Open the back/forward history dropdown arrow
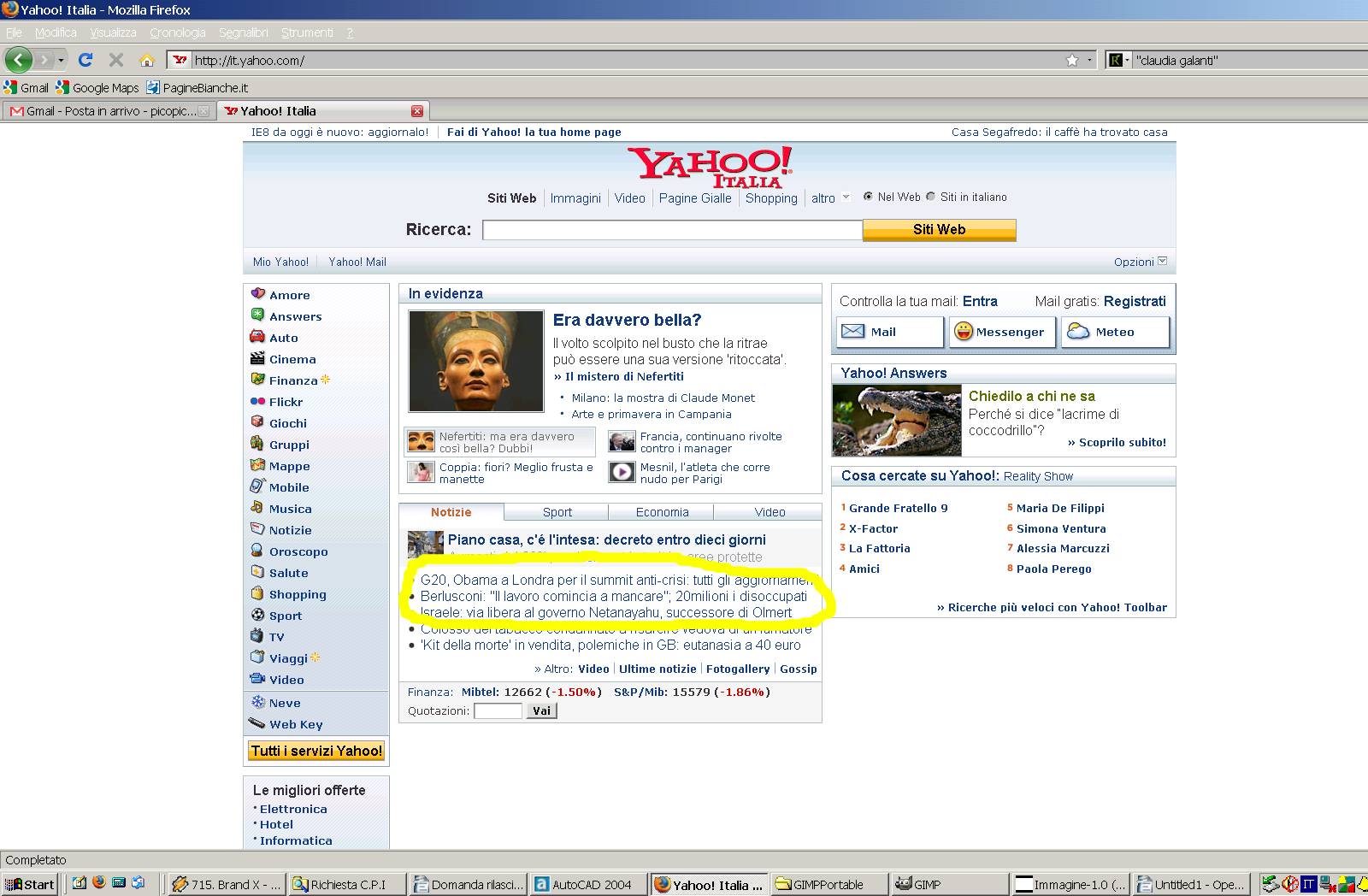Screen dimensions: 1368x896 (61, 60)
